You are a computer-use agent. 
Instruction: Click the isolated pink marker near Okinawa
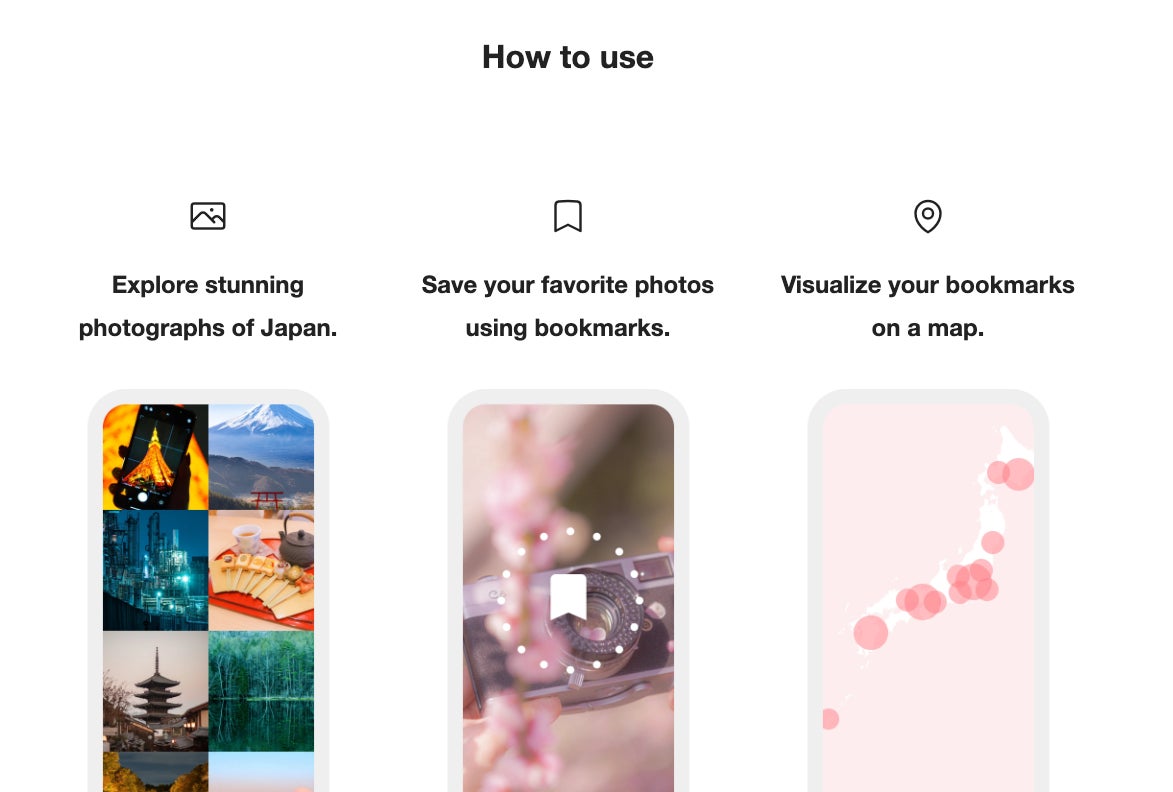click(829, 719)
